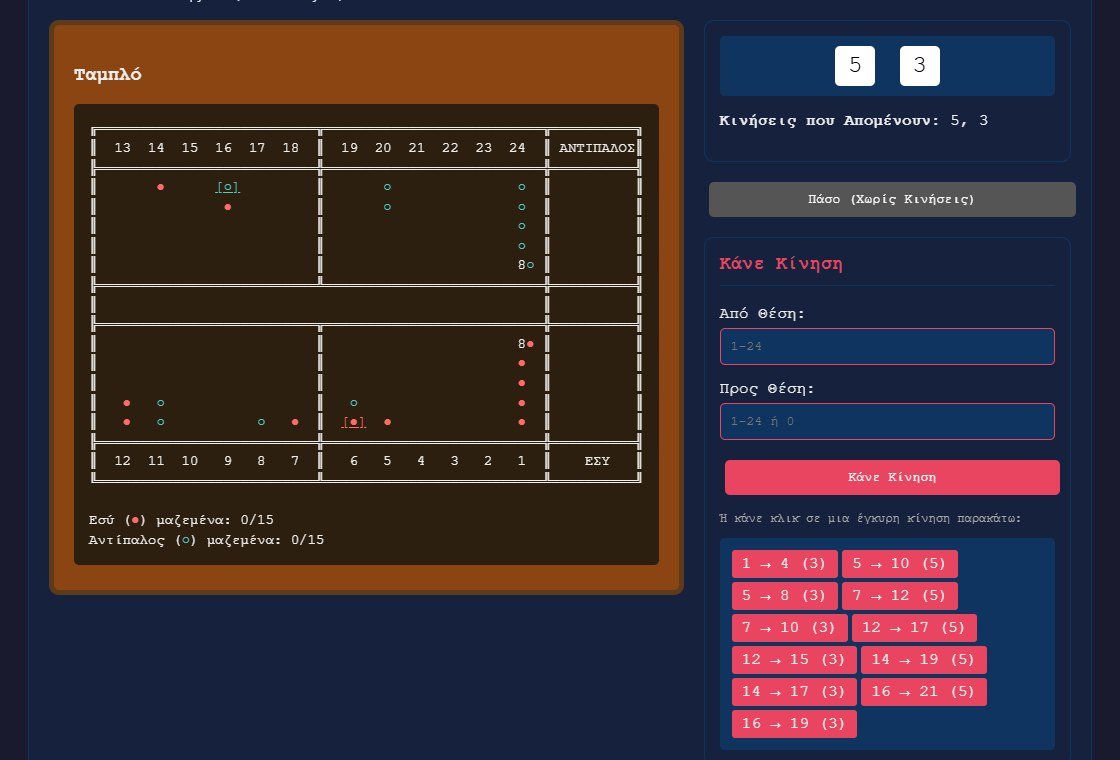Click the 8 stack counter with the teal checker
This screenshot has height=760, width=1120.
click(526, 265)
